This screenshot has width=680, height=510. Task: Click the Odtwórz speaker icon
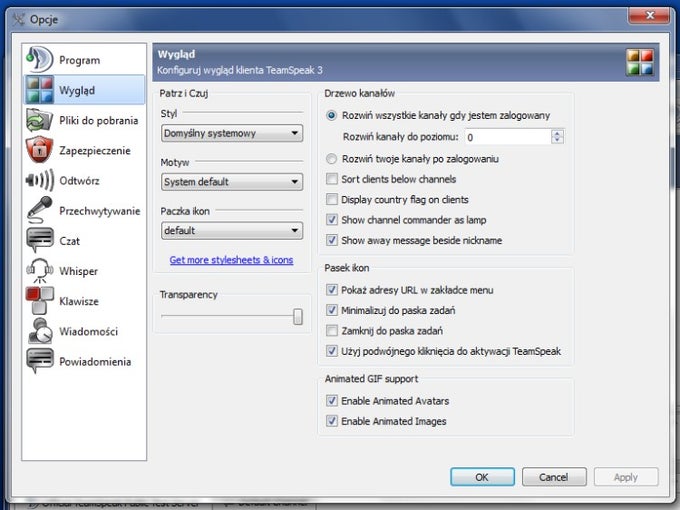pyautogui.click(x=39, y=180)
